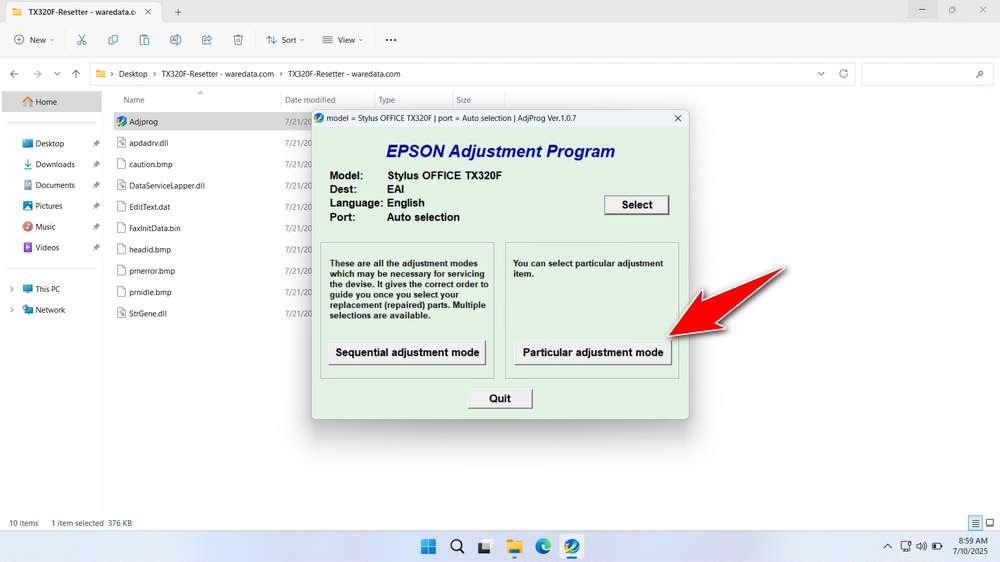Sort files by Name column header
The width and height of the screenshot is (1000, 562).
coord(134,100)
